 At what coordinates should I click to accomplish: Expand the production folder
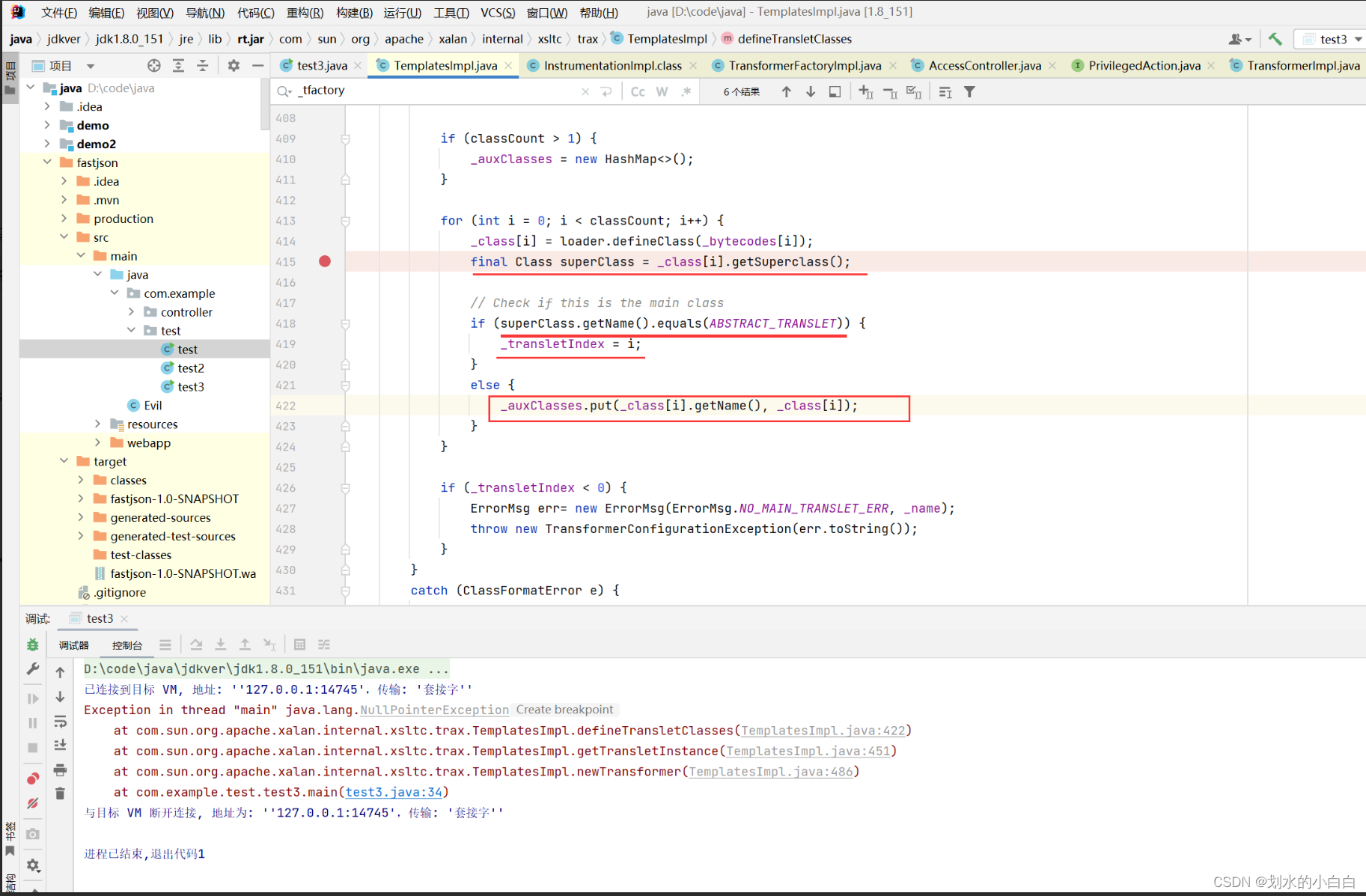coord(64,219)
